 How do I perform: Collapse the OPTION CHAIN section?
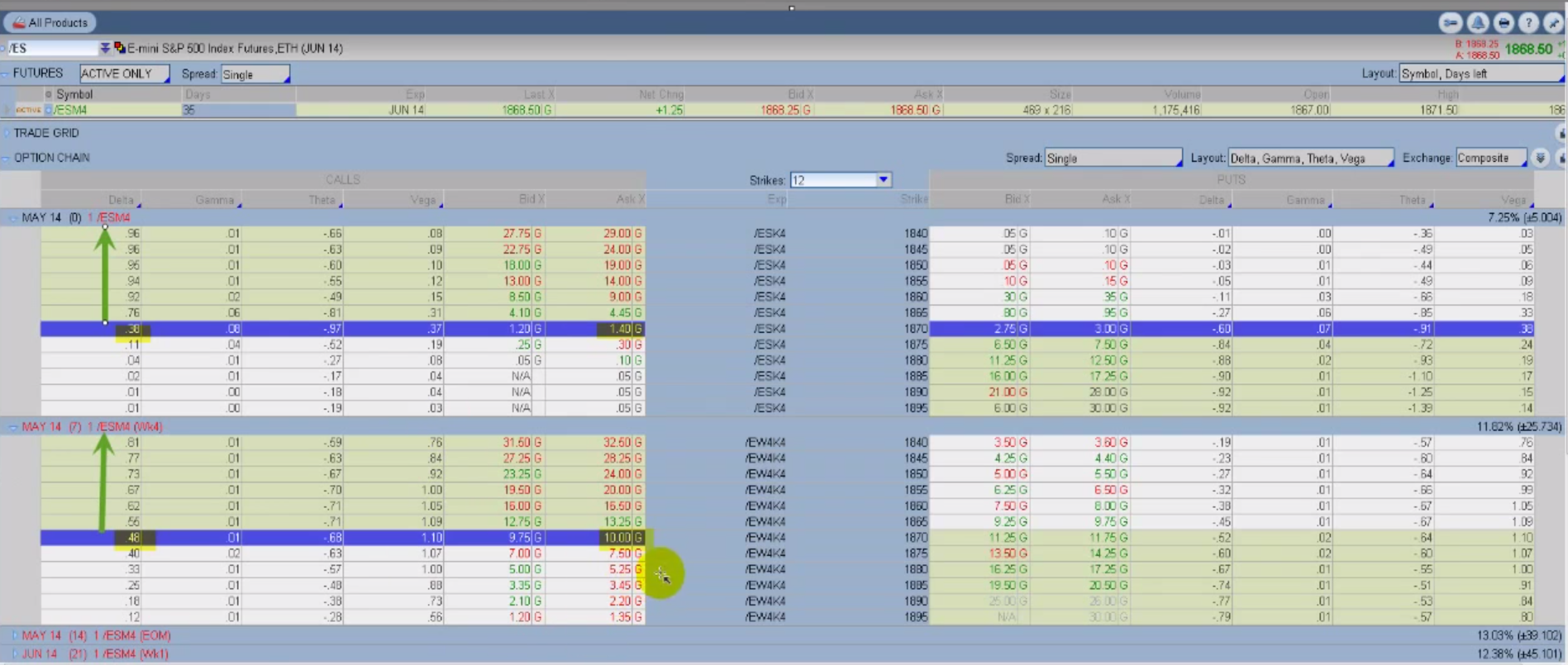(5, 158)
